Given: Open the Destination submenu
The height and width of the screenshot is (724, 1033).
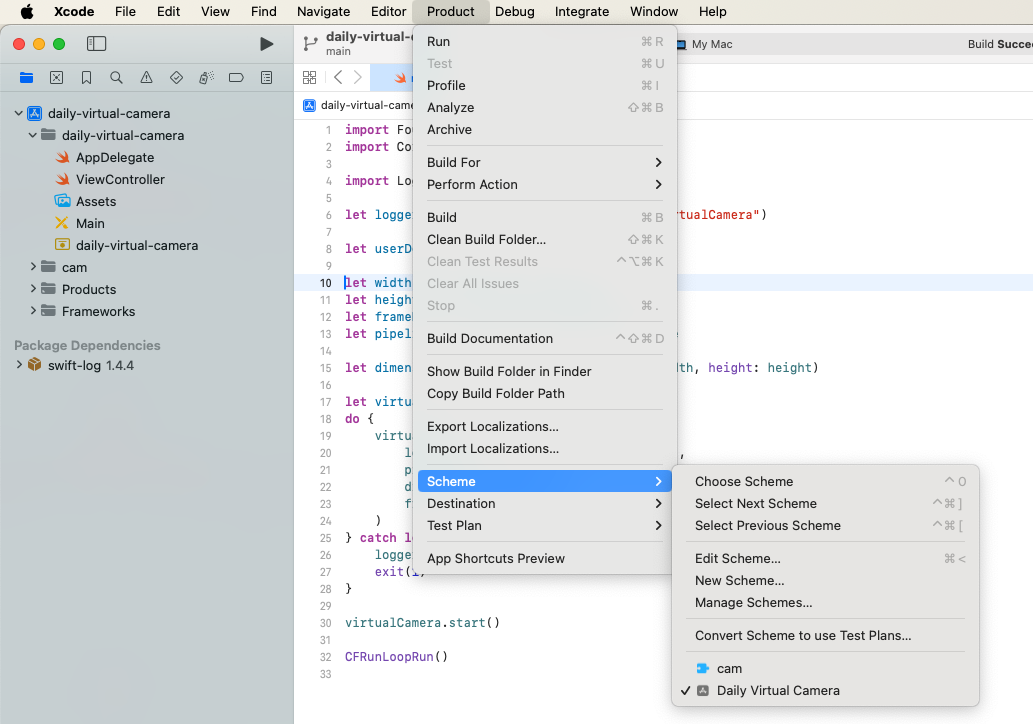Looking at the screenshot, I should 544,503.
